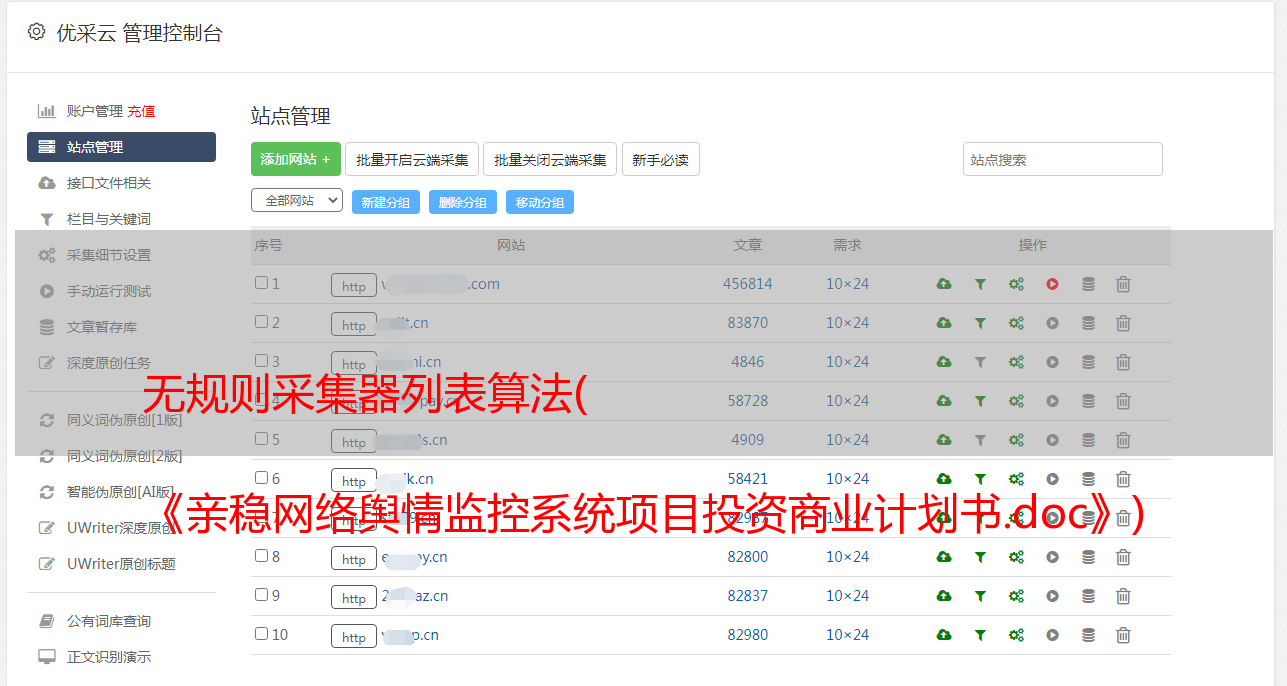Click the filter icon in row 9
Screen dimensions: 1287x686
980,596
